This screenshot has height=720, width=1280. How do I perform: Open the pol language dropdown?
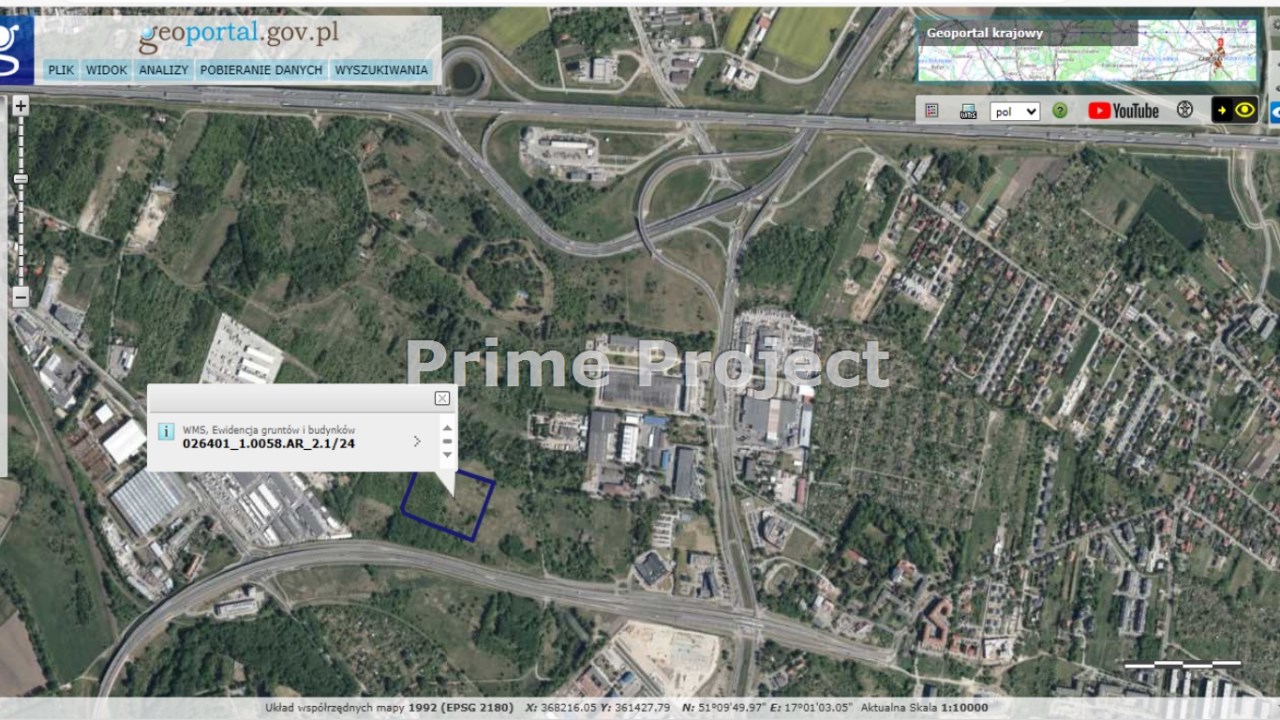pos(1014,111)
